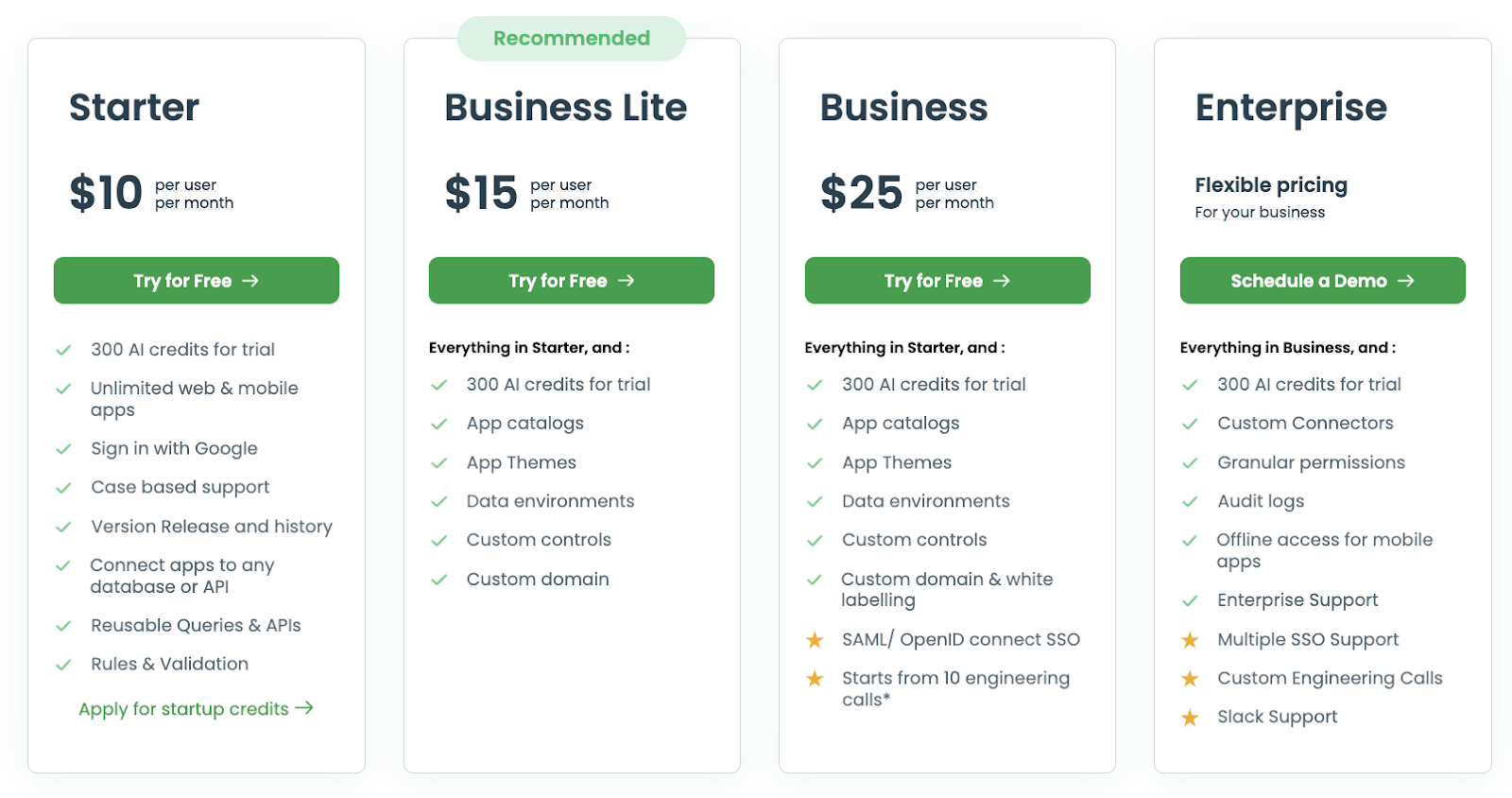Click Try for Free under the $25 Business plan
1512x798 pixels.
947,281
